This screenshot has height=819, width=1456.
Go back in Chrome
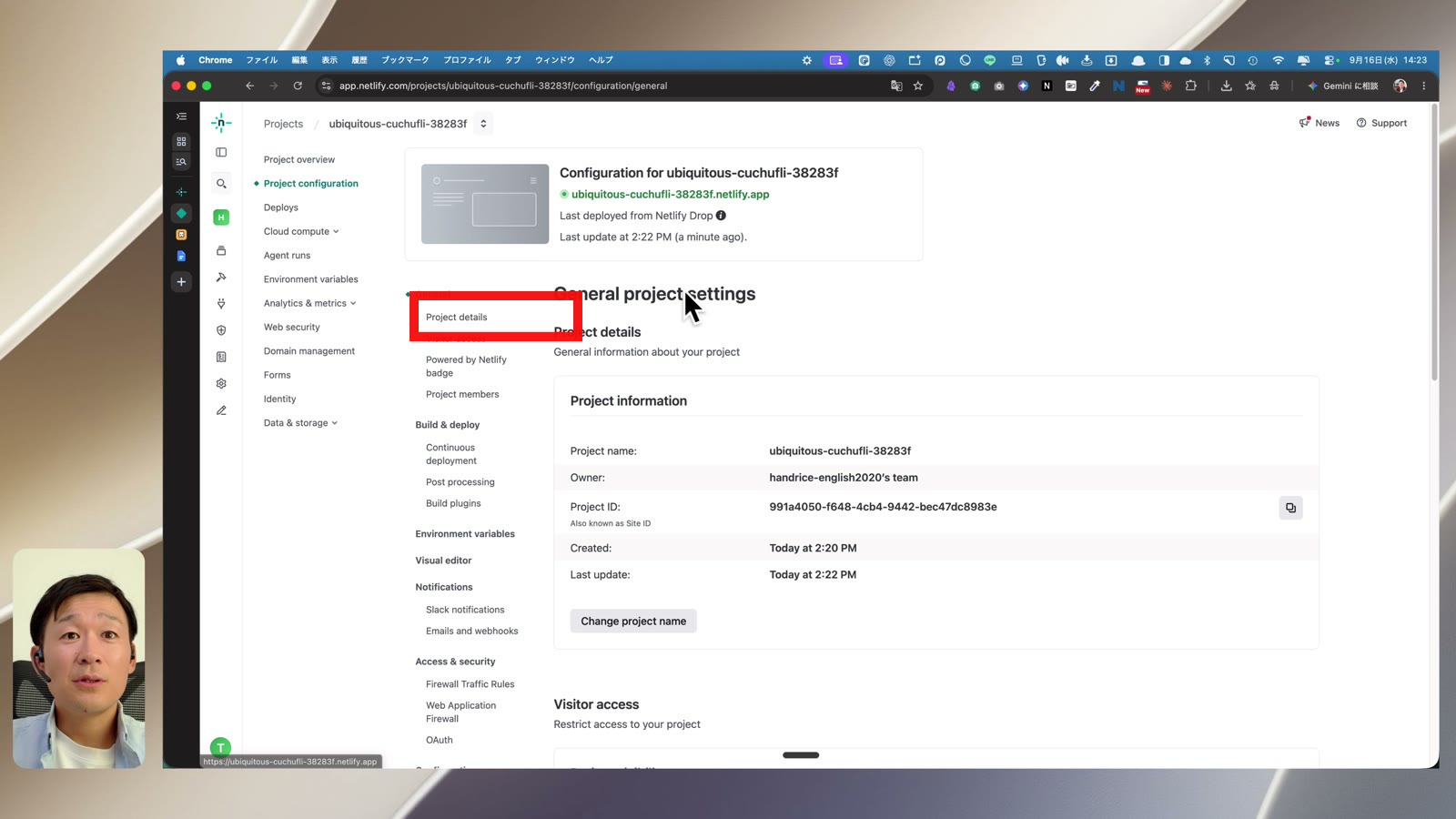(x=249, y=86)
